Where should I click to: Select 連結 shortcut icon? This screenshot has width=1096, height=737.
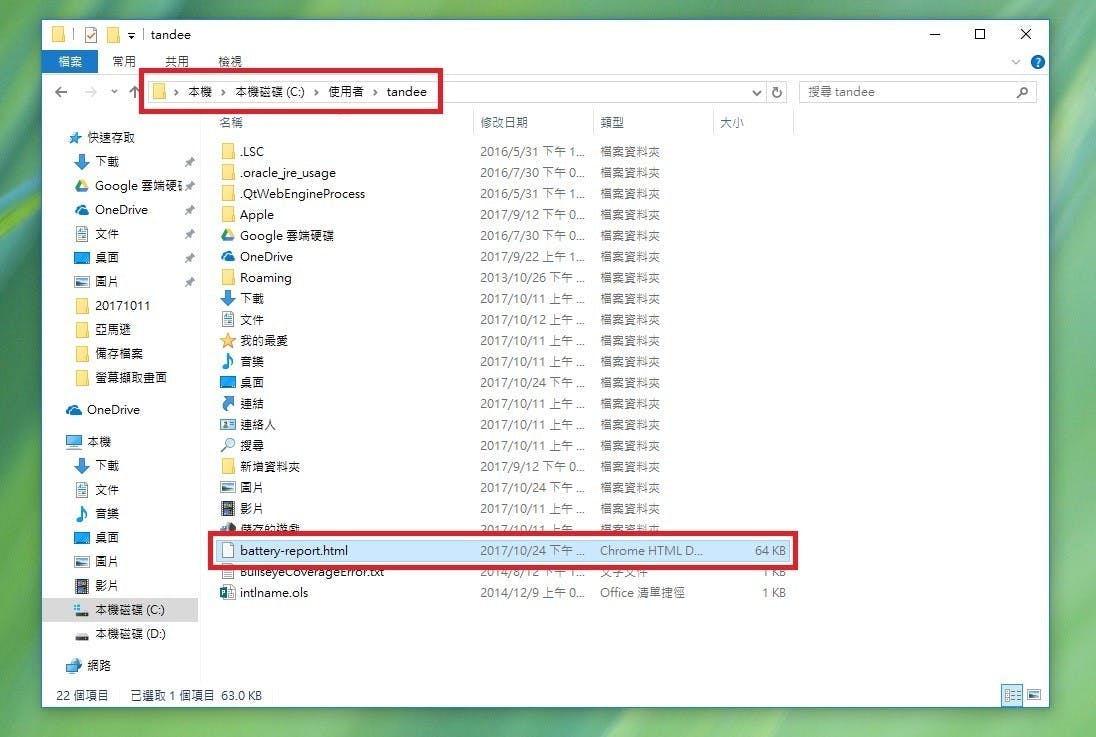228,403
